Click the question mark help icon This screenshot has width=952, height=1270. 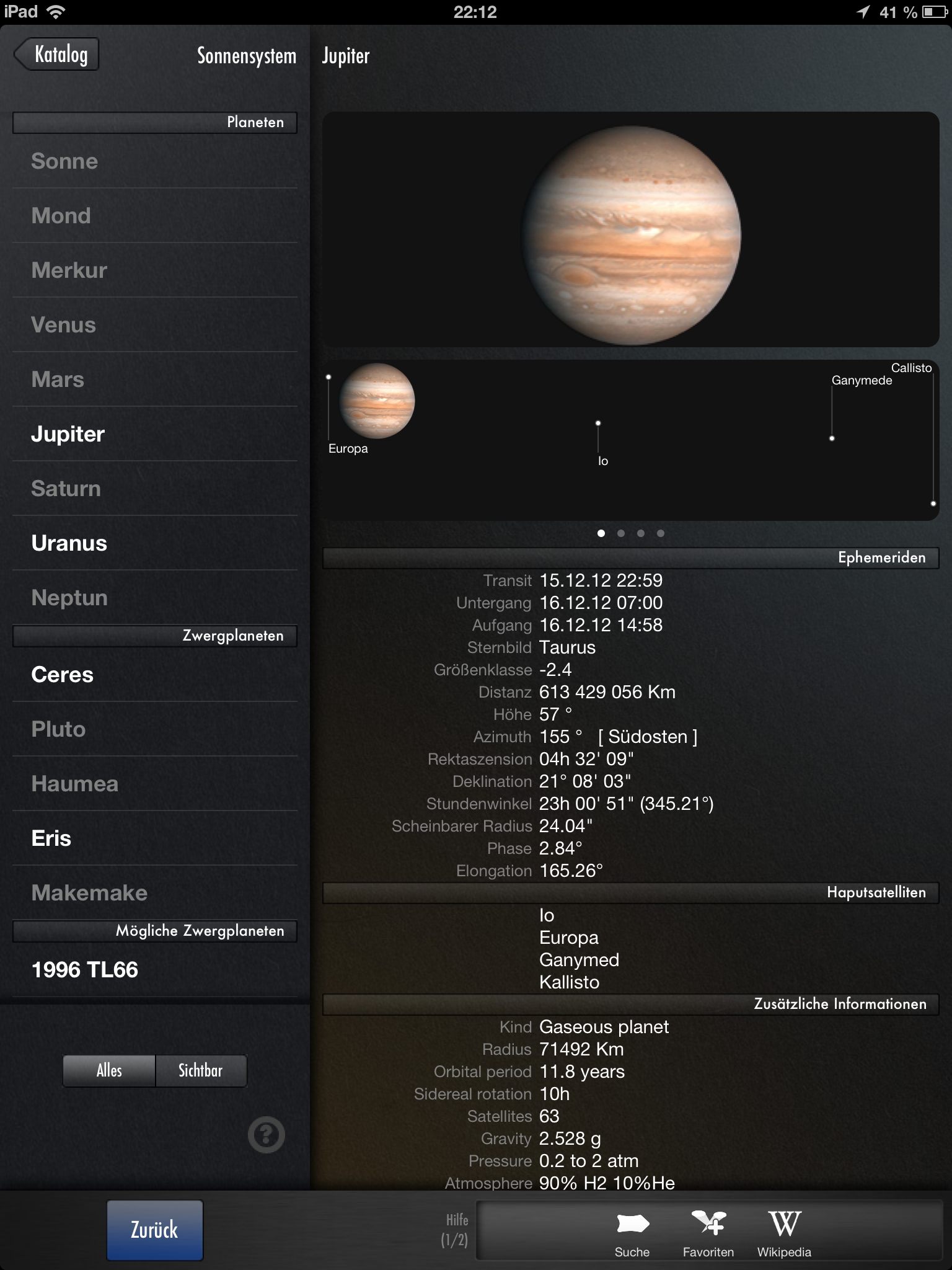[267, 1135]
